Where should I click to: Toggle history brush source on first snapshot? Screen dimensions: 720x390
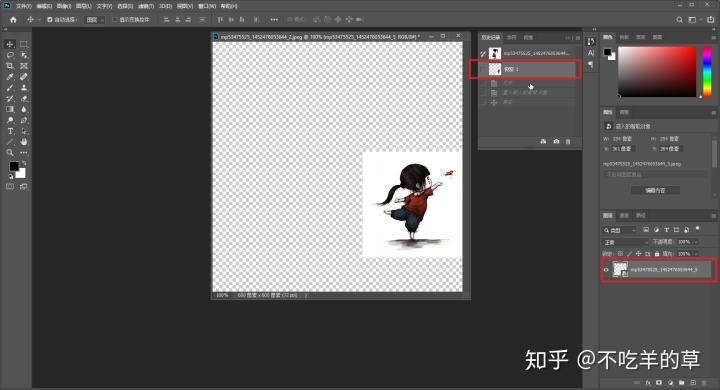(483, 53)
